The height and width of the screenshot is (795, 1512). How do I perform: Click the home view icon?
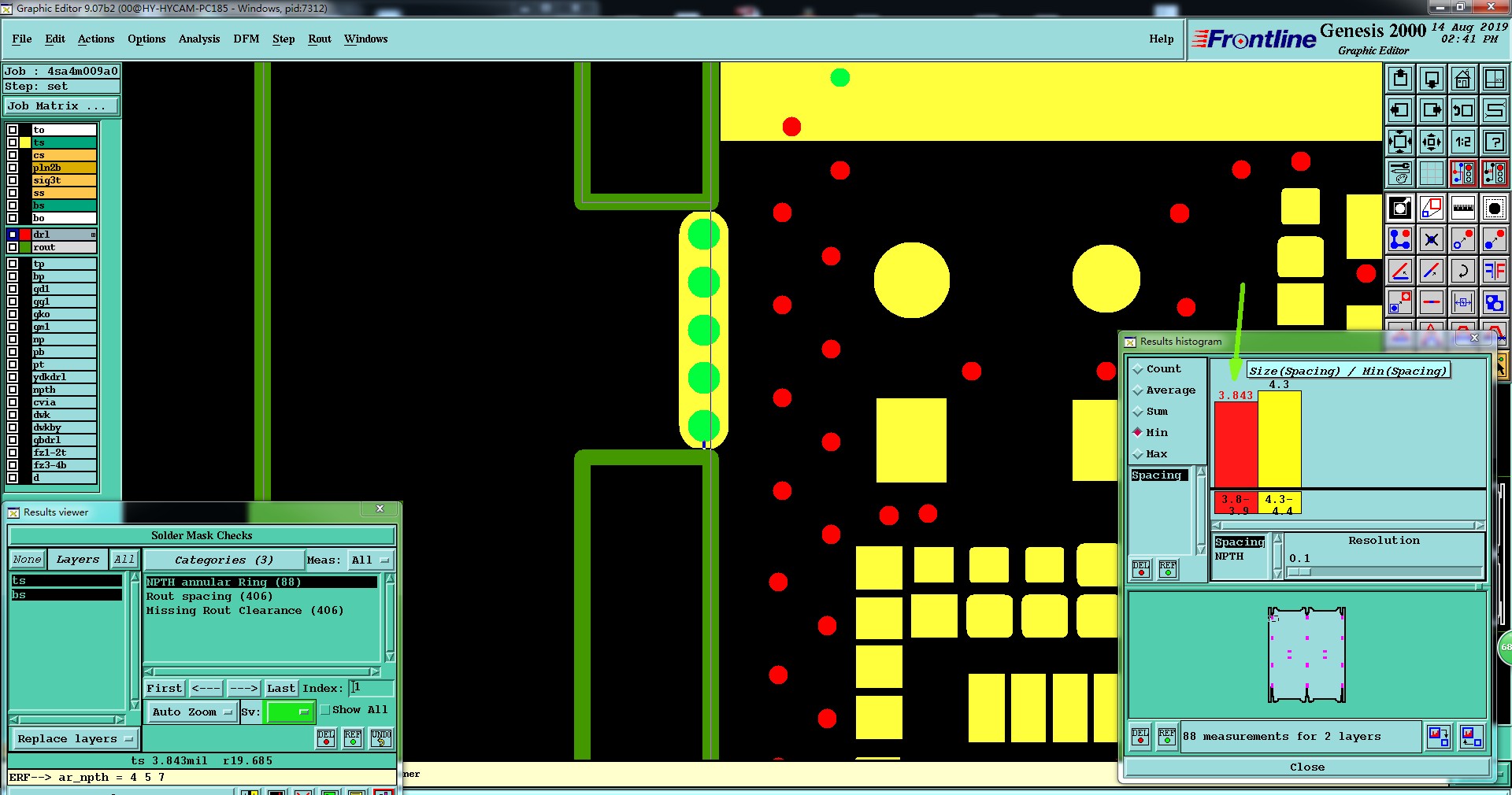tap(1463, 79)
